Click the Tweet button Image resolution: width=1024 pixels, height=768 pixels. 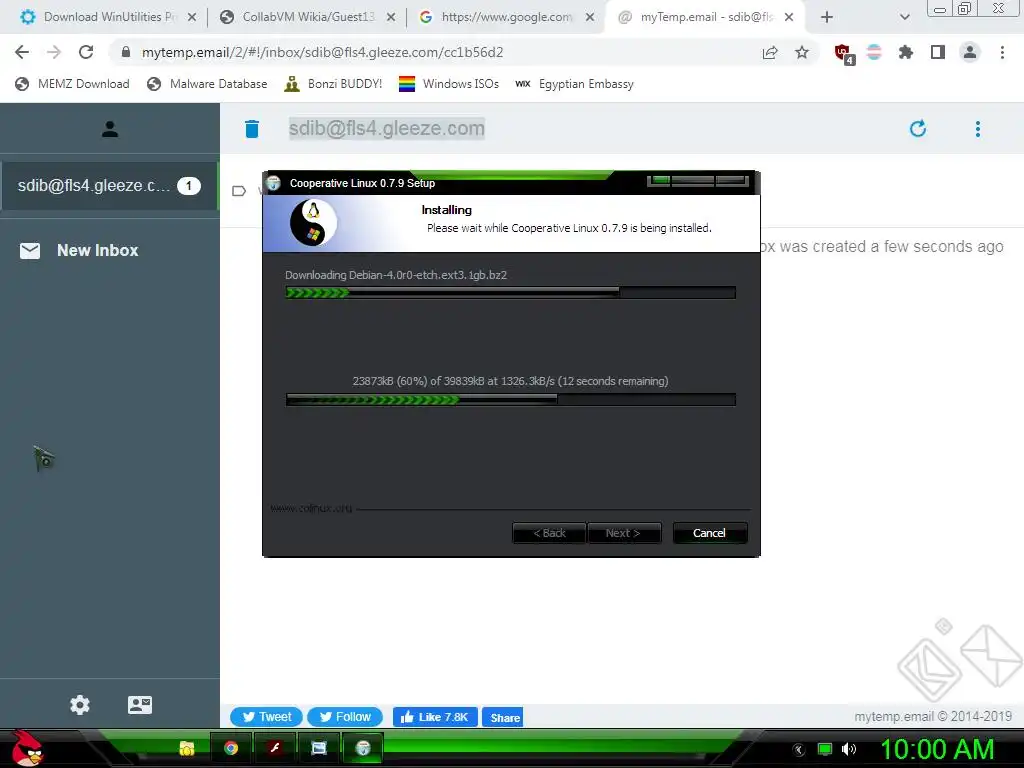pos(266,716)
